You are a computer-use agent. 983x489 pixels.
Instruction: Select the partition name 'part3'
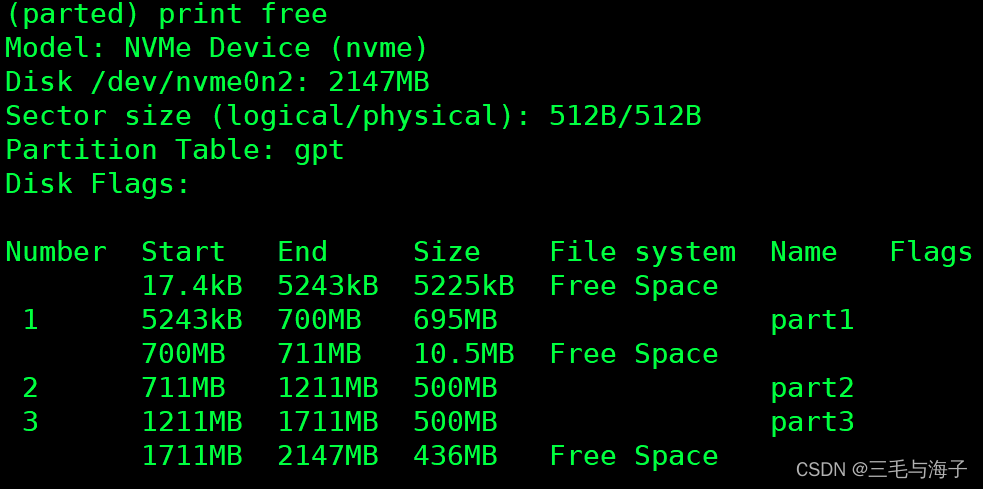point(812,423)
